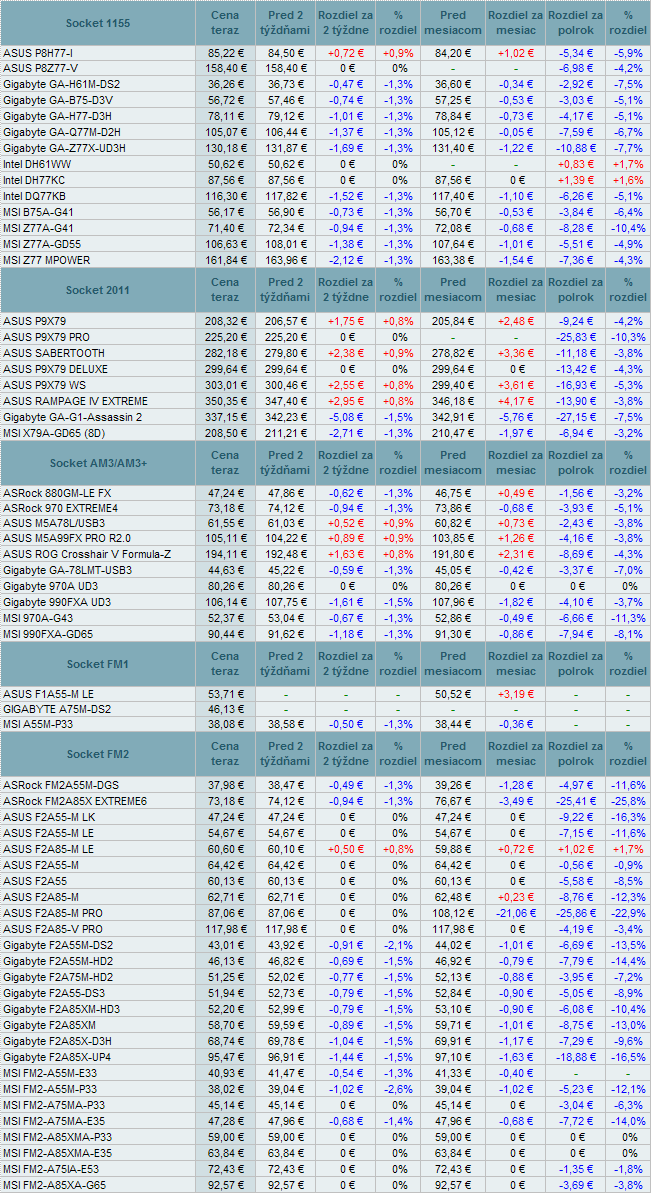Click the Gigabyte GA-Z77X-UD3H product name
Viewport: 651px width, 1193px height.
[63, 147]
